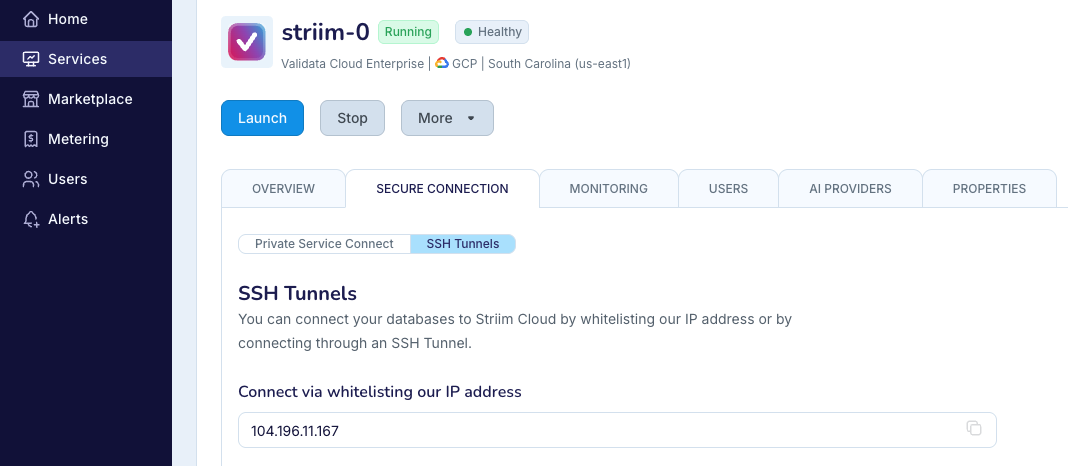Stop the striim-0 service
The width and height of the screenshot is (1068, 466).
pyautogui.click(x=352, y=118)
